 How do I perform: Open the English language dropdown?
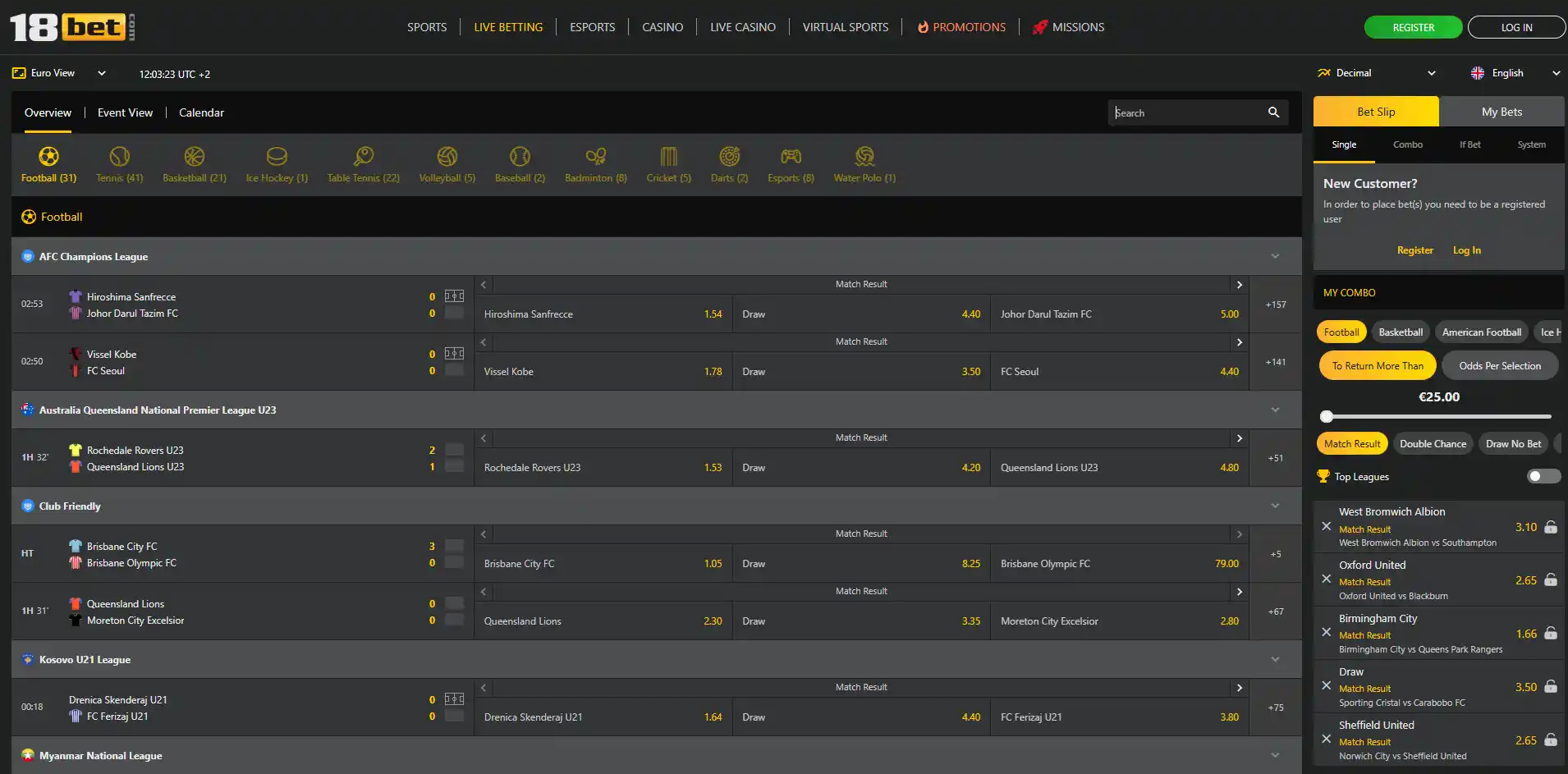[1515, 73]
